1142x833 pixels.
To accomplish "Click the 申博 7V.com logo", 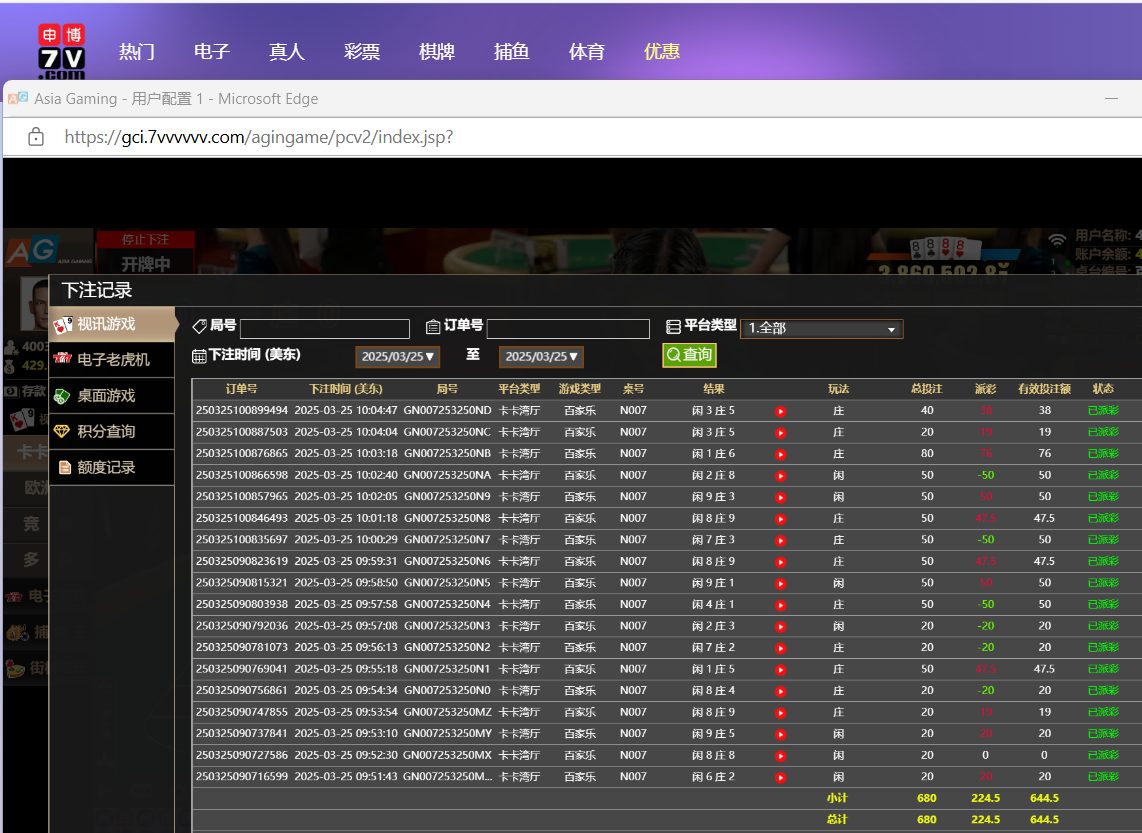I will click(61, 52).
